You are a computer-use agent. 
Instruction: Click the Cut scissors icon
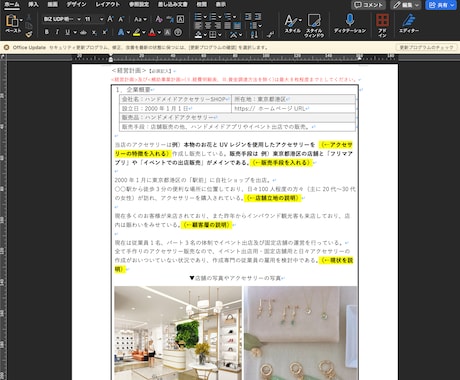pyautogui.click(x=29, y=17)
